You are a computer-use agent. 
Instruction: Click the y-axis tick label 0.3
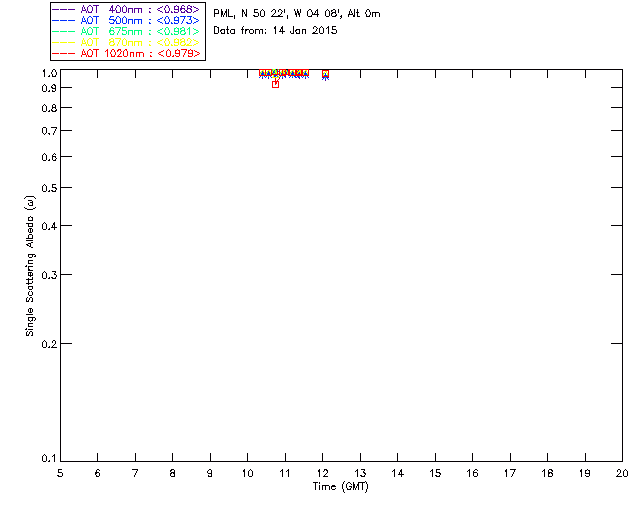click(x=49, y=275)
